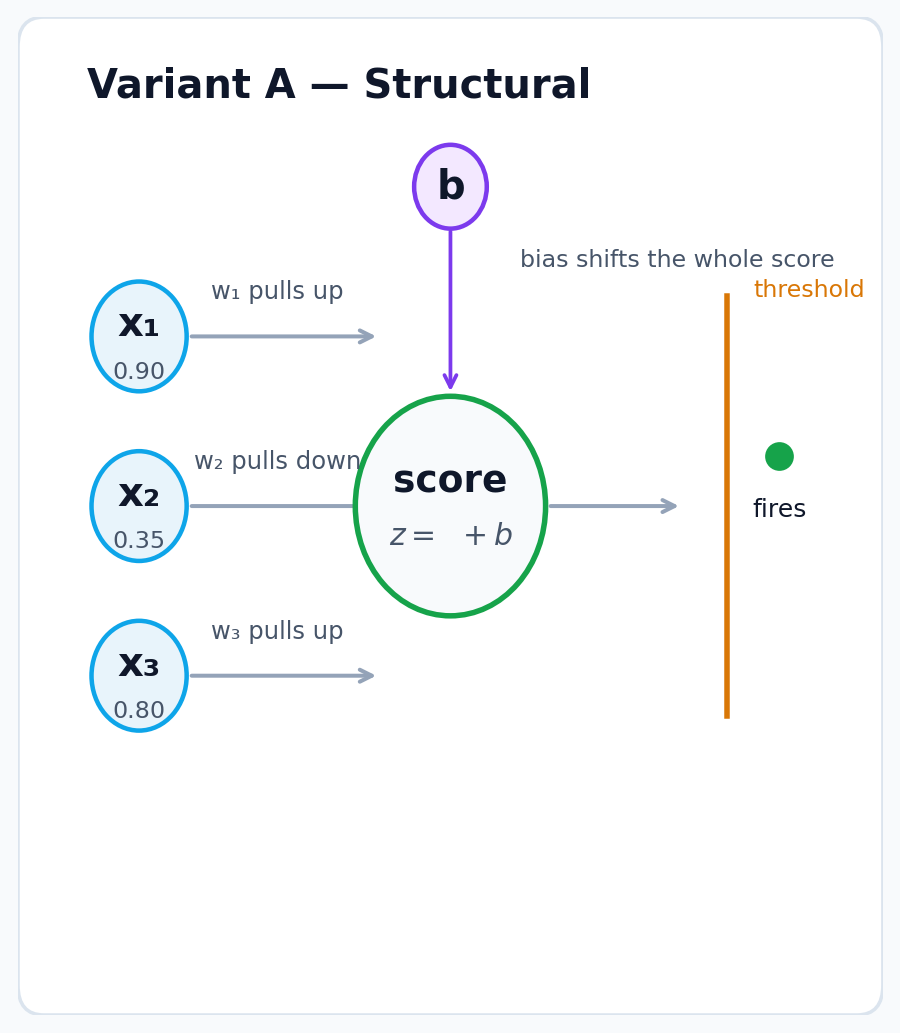Click the output arrow toward threshold

point(612,506)
